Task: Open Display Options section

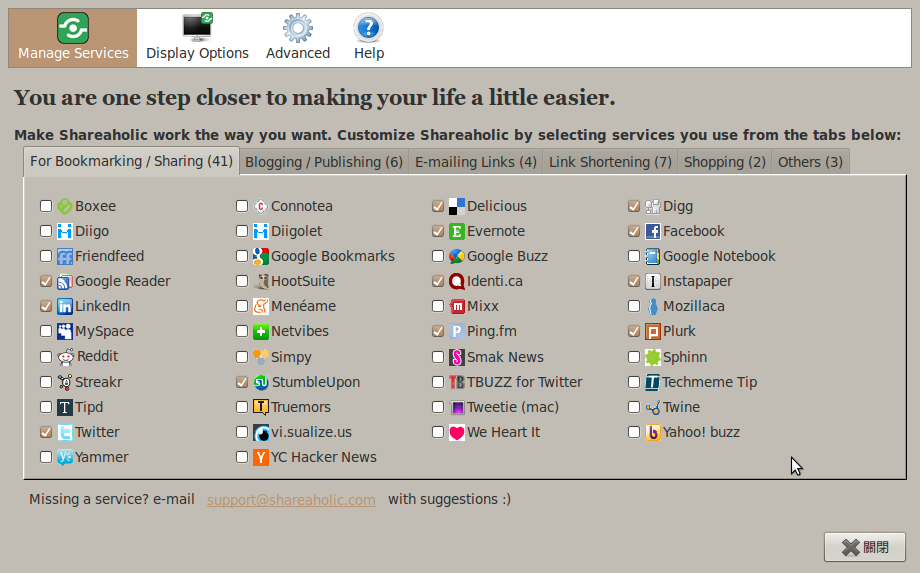Action: [x=197, y=38]
